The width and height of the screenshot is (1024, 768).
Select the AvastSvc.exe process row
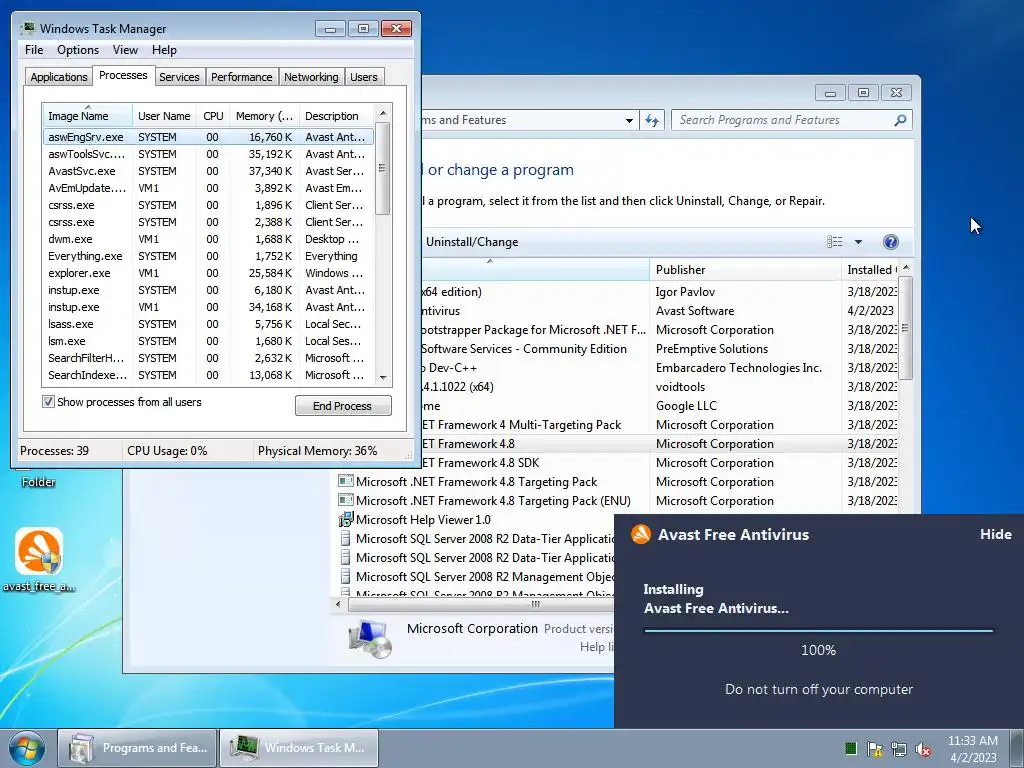click(x=208, y=171)
